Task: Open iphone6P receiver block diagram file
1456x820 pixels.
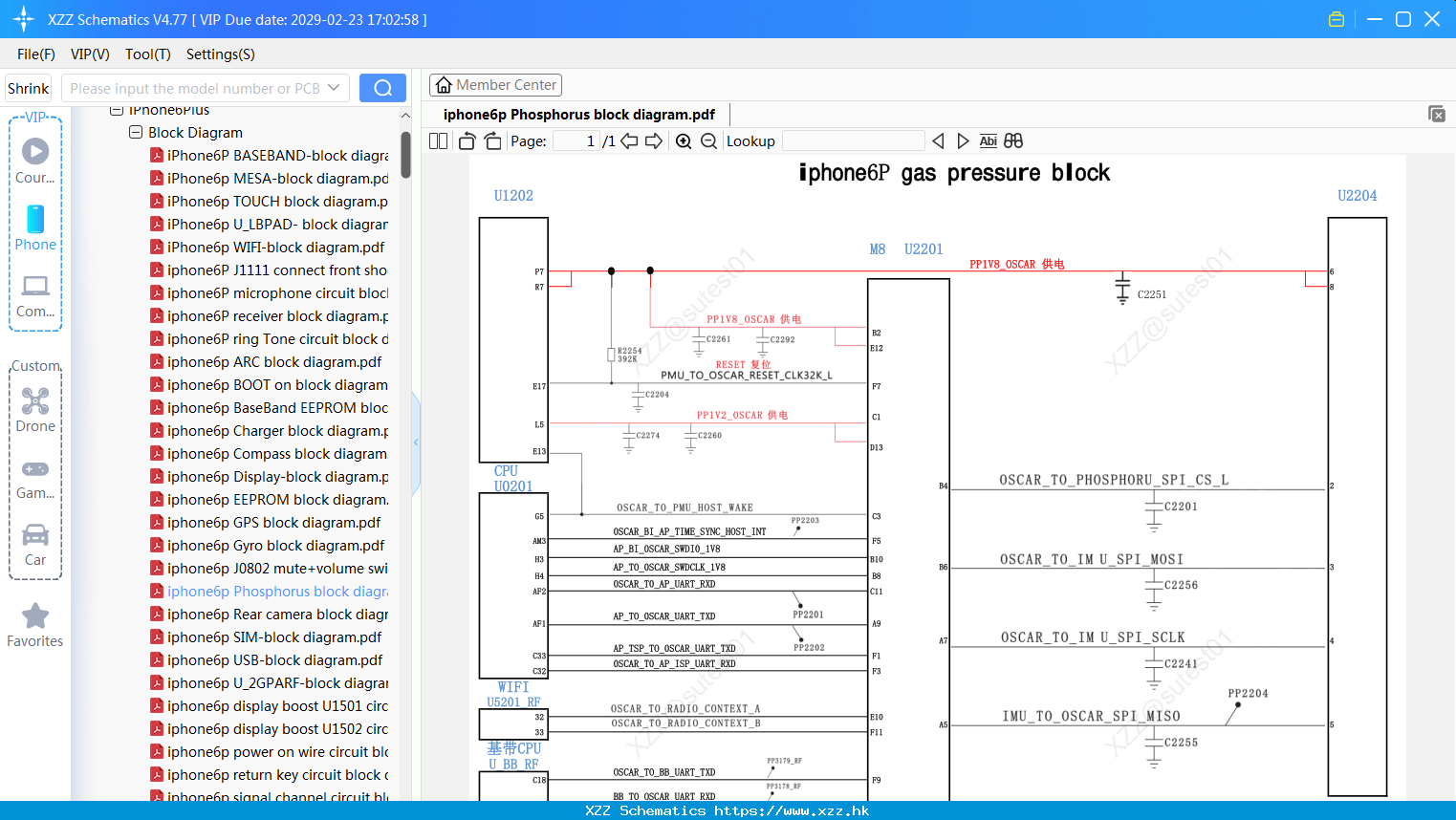Action: tap(270, 316)
